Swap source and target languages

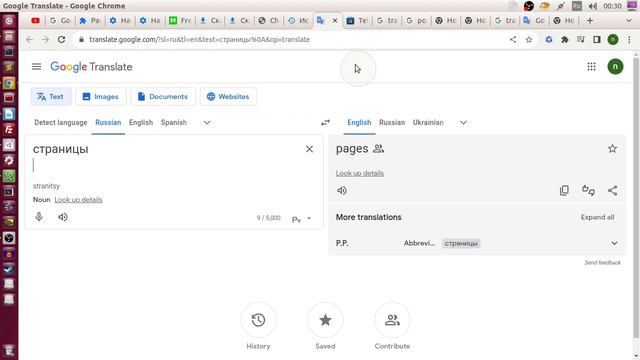(x=325, y=122)
